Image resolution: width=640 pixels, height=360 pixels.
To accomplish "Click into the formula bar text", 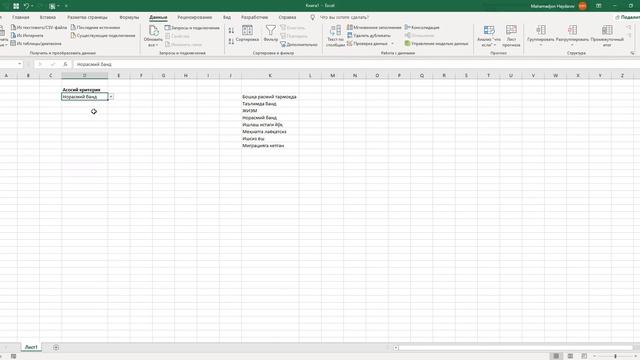I will tap(94, 64).
